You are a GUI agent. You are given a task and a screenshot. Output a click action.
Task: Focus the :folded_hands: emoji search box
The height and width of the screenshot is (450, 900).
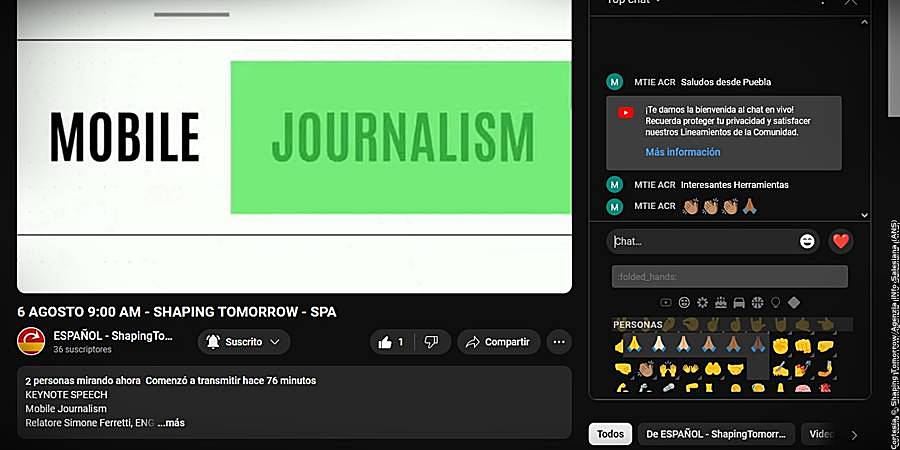[730, 277]
